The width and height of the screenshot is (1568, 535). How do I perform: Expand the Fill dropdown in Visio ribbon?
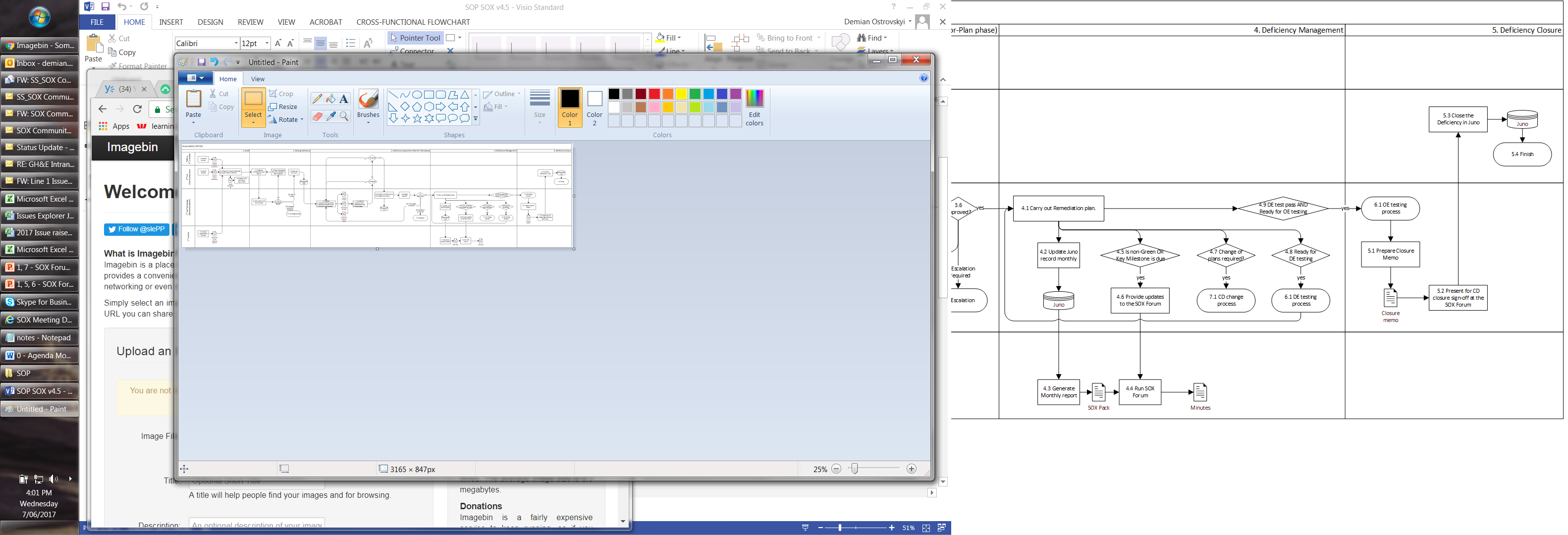click(x=680, y=38)
